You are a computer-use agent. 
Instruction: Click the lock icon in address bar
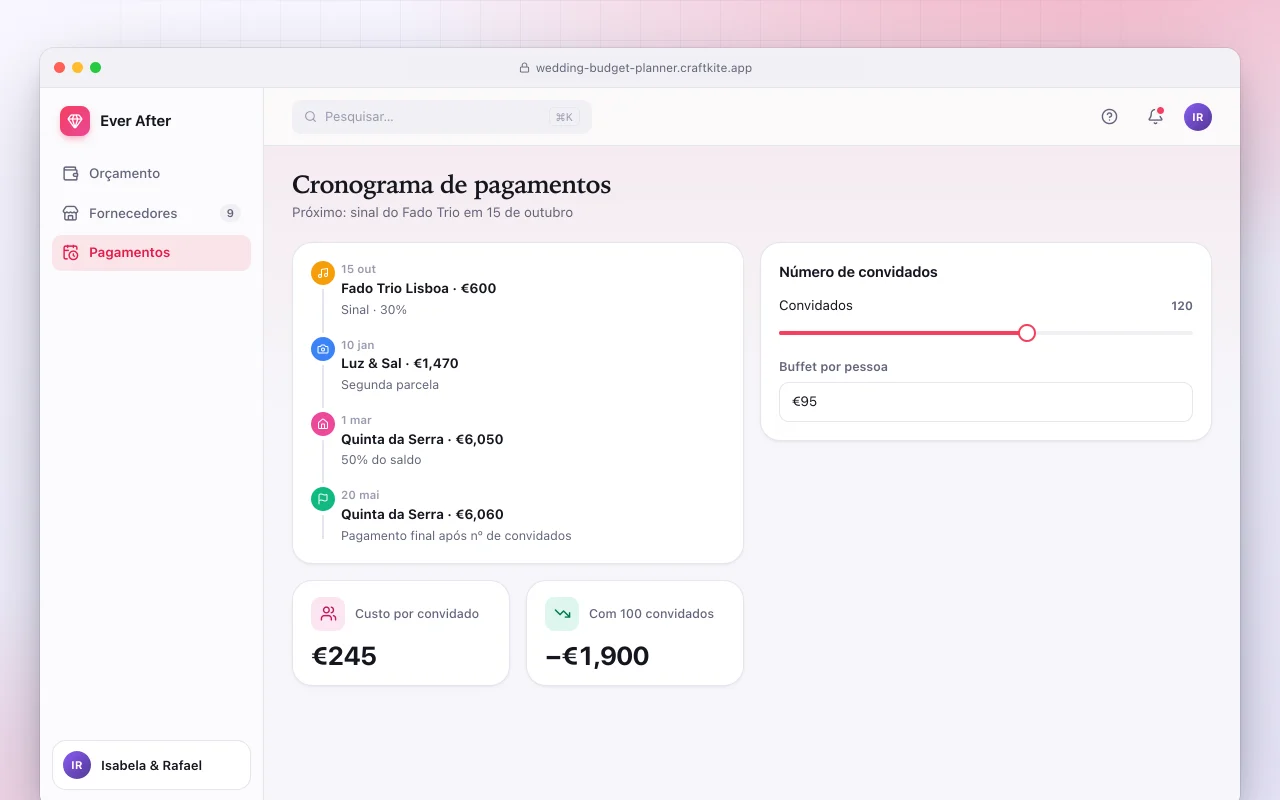(x=524, y=68)
